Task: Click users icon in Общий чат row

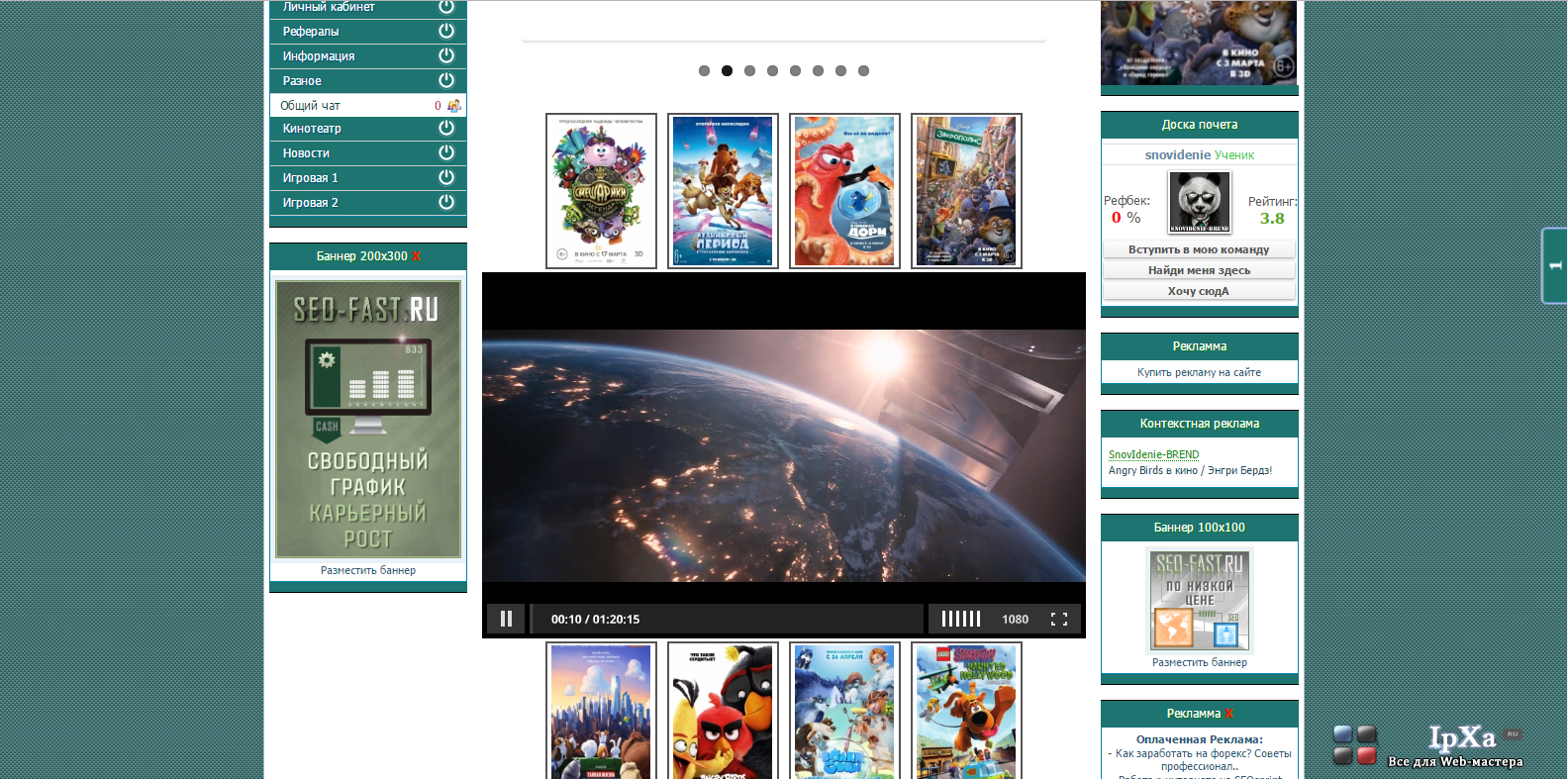Action: click(x=454, y=105)
